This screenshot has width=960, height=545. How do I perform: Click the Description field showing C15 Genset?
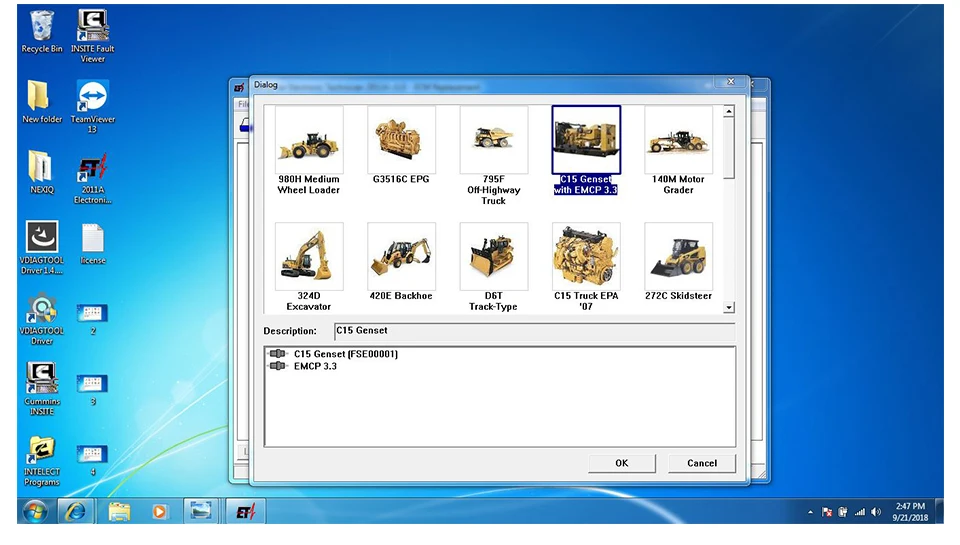tap(534, 331)
